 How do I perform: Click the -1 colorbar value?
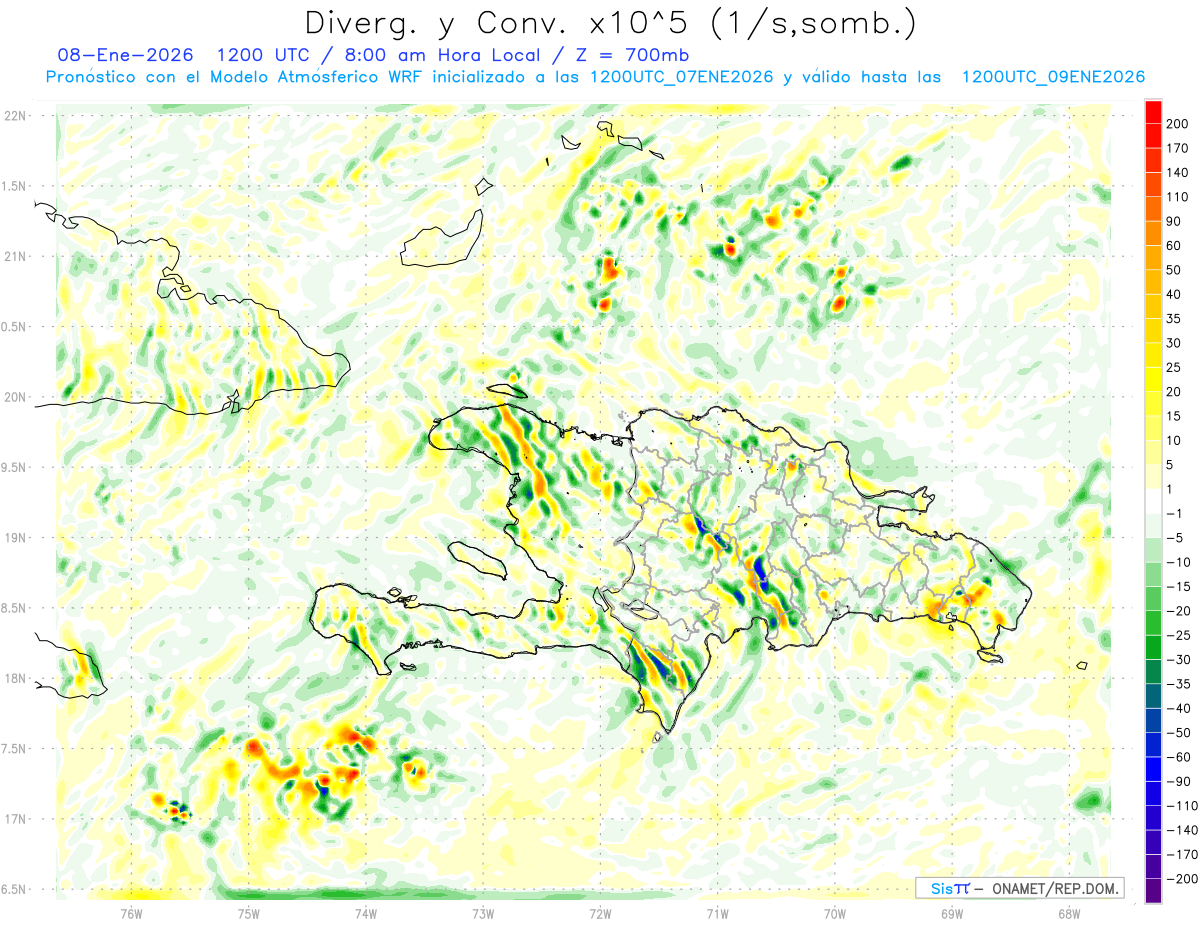click(x=1176, y=514)
